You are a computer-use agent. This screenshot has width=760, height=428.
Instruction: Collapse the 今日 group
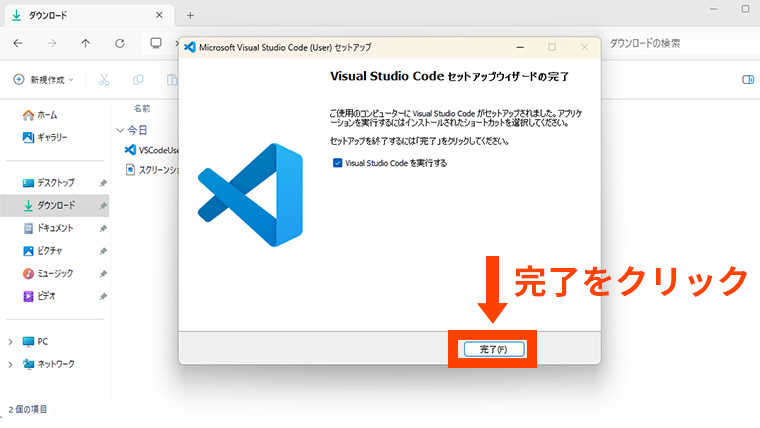121,130
